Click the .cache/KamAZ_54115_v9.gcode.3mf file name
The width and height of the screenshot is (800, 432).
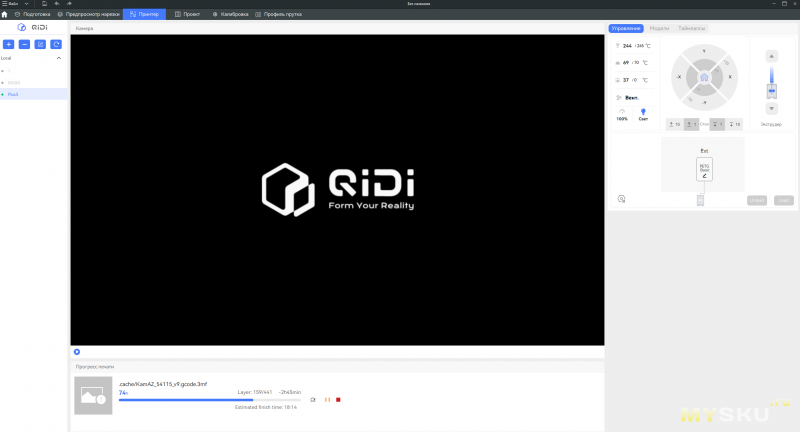pyautogui.click(x=163, y=384)
